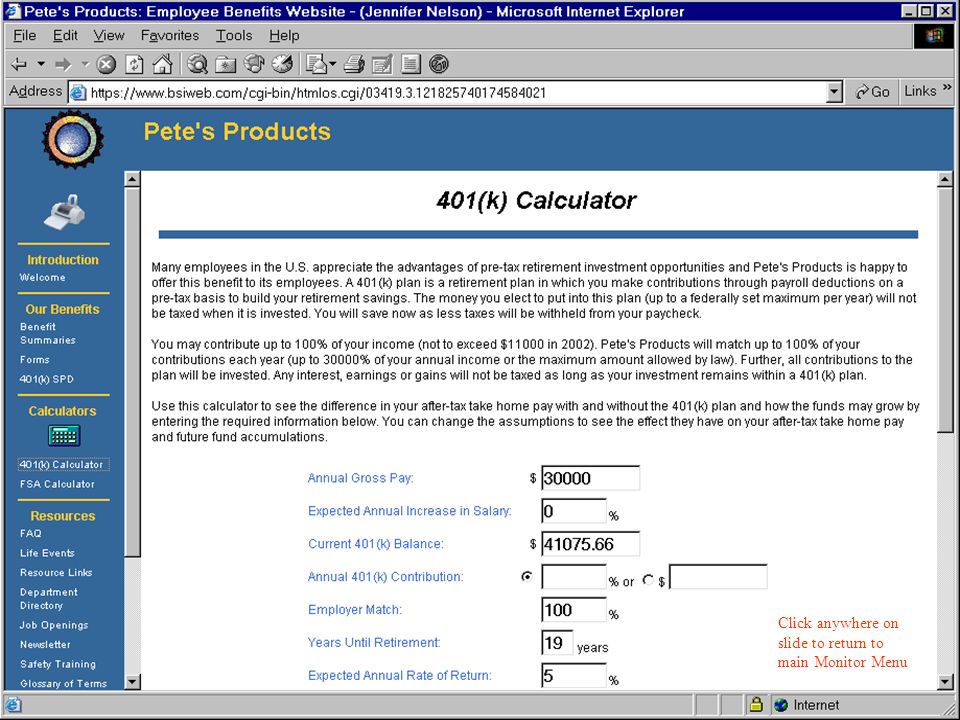Open the FAQ link
The width and height of the screenshot is (960, 720).
[x=31, y=533]
